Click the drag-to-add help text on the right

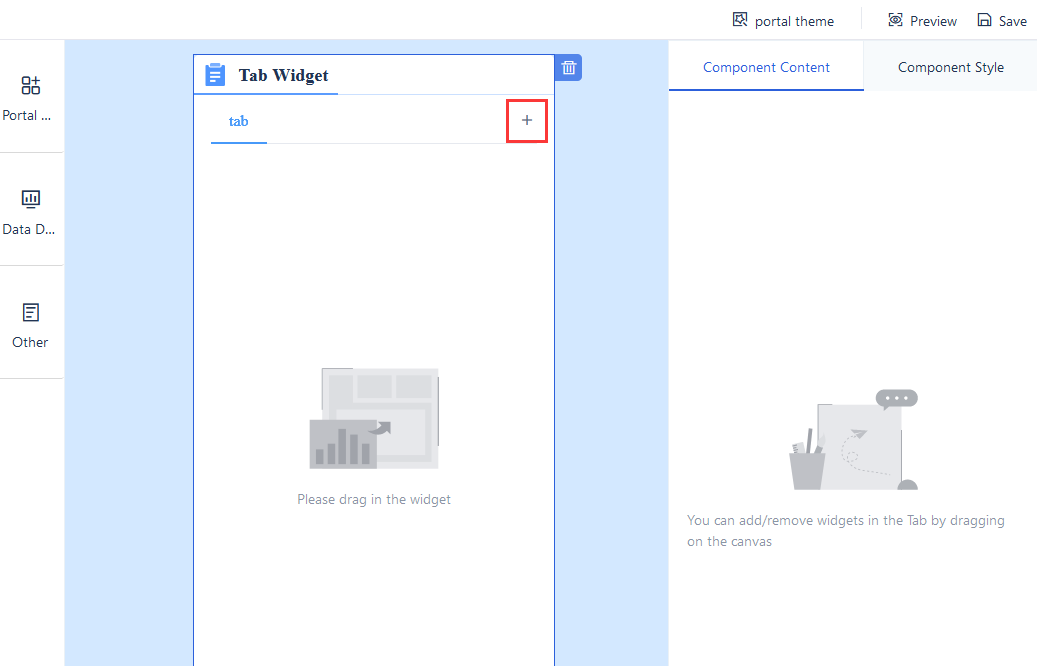845,530
